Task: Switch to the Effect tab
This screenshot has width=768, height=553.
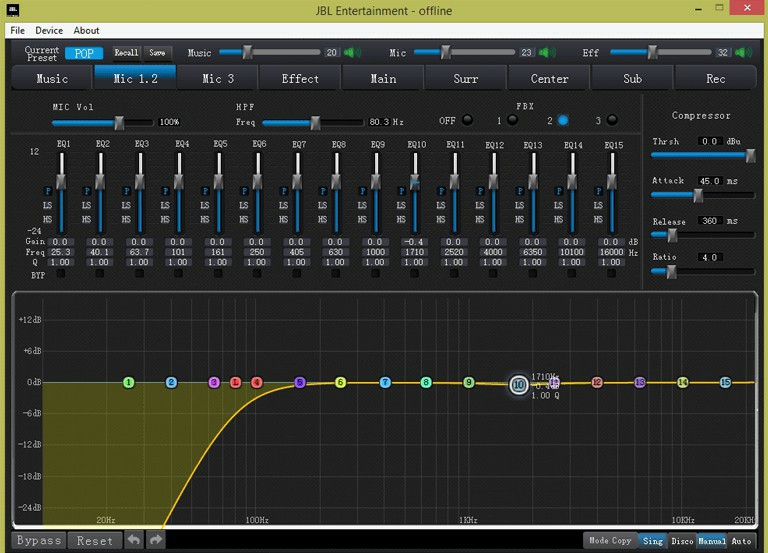Action: pyautogui.click(x=300, y=78)
